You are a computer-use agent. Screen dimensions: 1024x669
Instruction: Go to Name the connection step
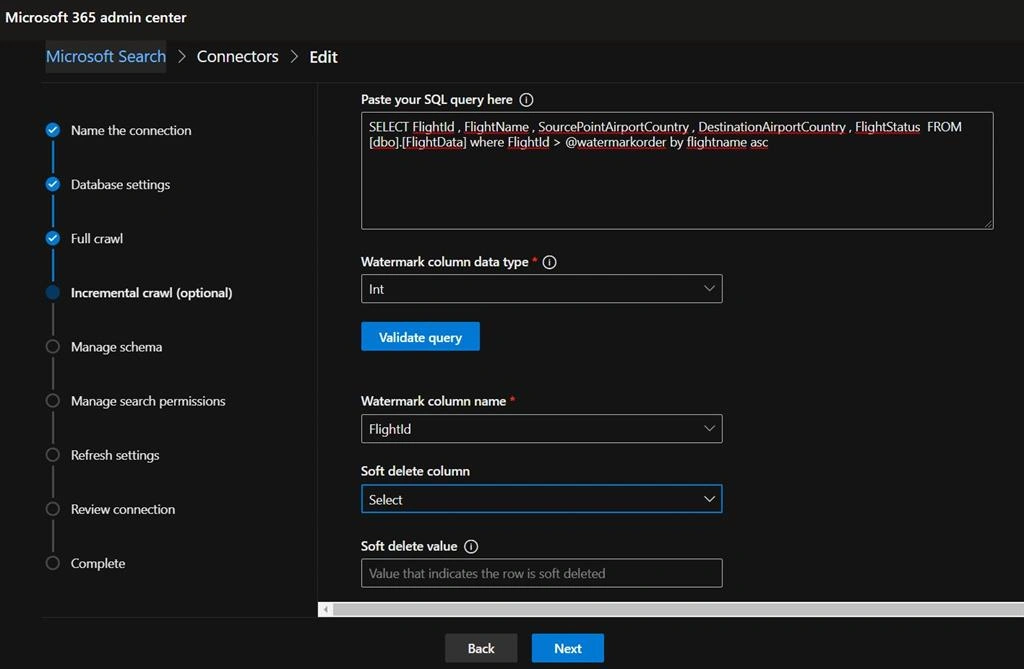click(x=131, y=131)
